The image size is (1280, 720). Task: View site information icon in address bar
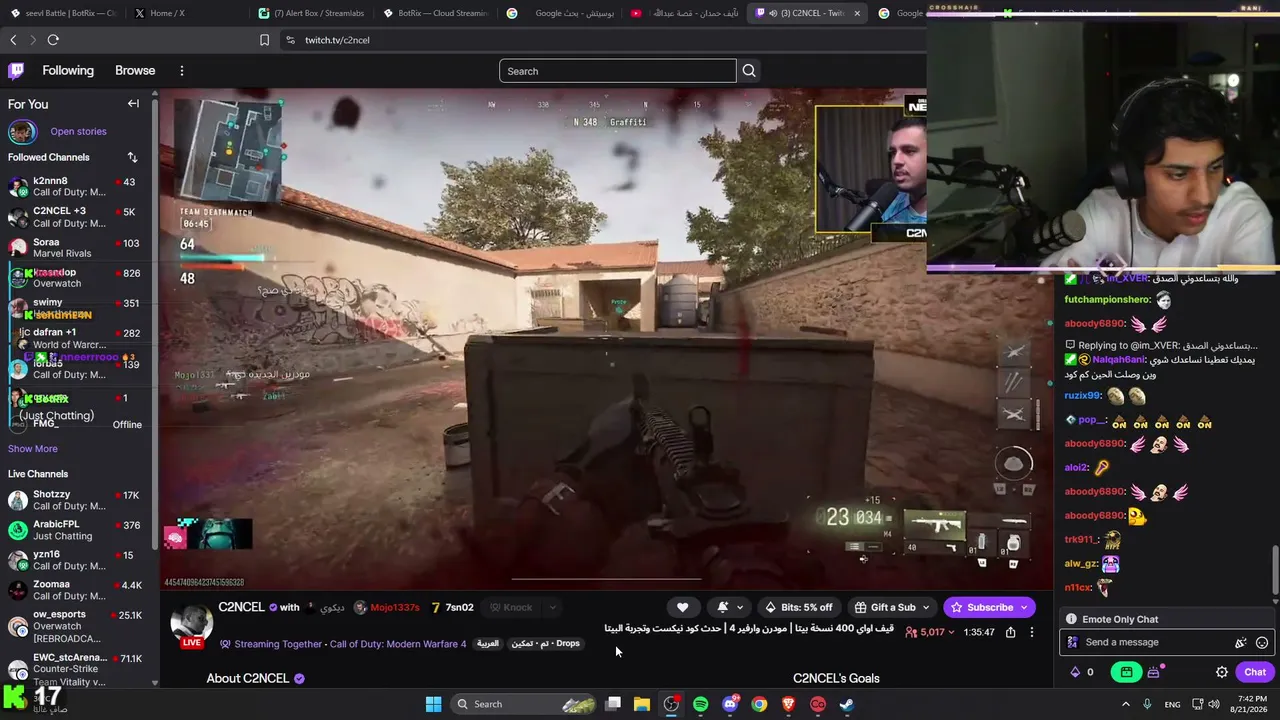click(x=290, y=40)
